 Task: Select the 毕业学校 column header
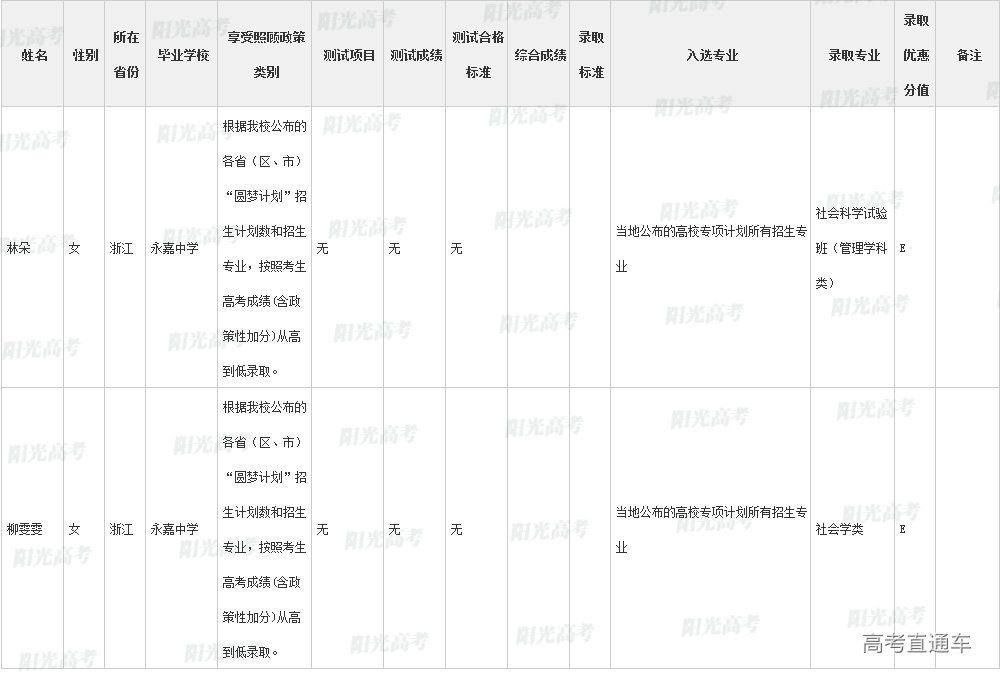click(x=183, y=55)
